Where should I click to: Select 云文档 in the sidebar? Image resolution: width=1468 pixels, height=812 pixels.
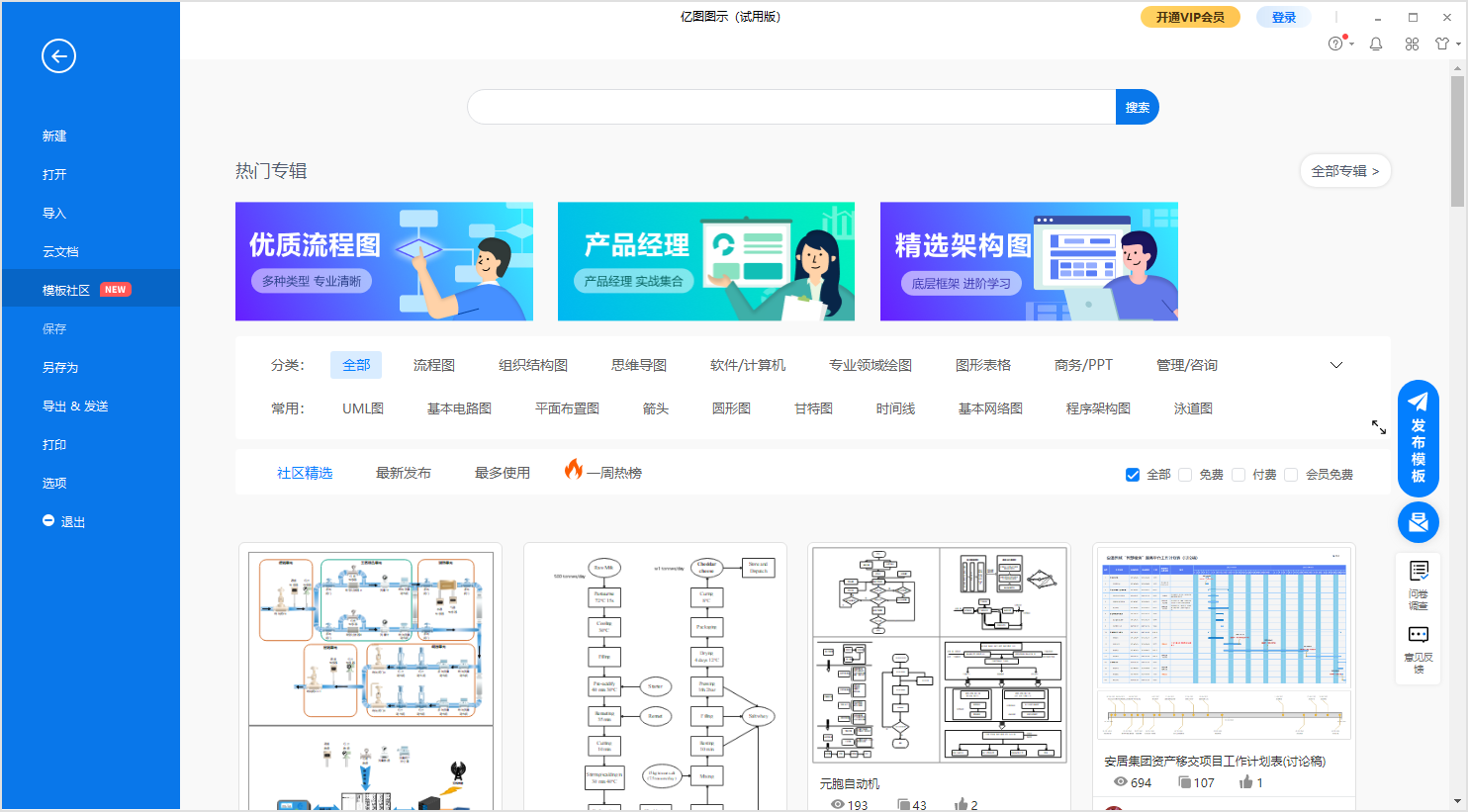[x=60, y=251]
